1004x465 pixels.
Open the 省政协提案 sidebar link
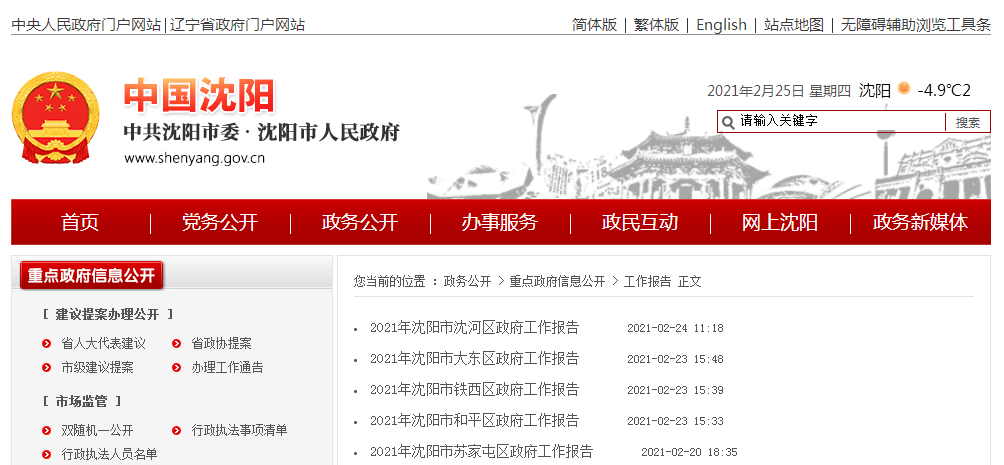(222, 344)
